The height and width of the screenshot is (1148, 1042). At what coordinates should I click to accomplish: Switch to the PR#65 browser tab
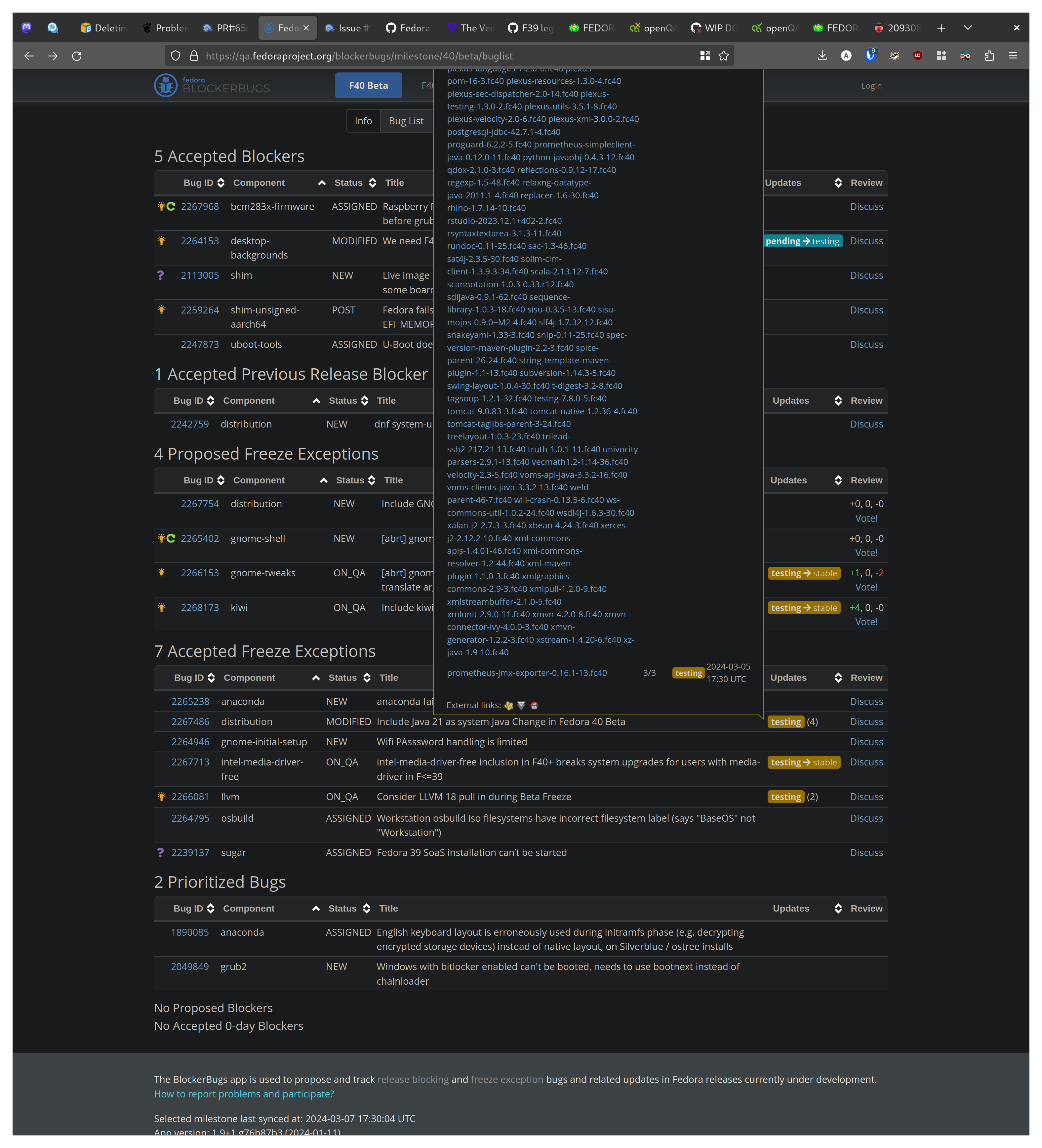pos(226,28)
